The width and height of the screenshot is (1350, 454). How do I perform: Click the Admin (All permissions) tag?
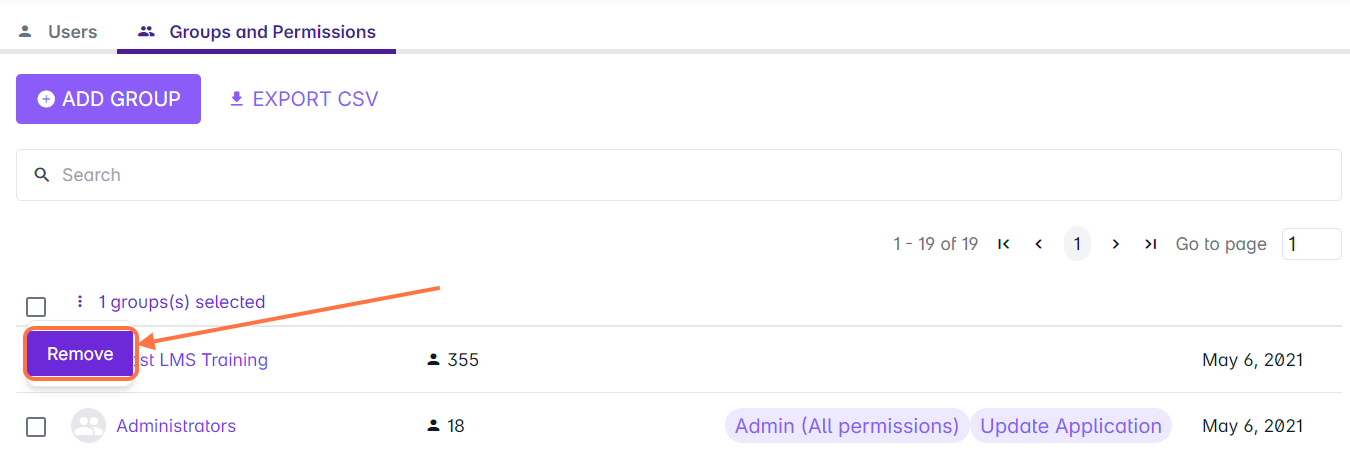click(x=846, y=426)
